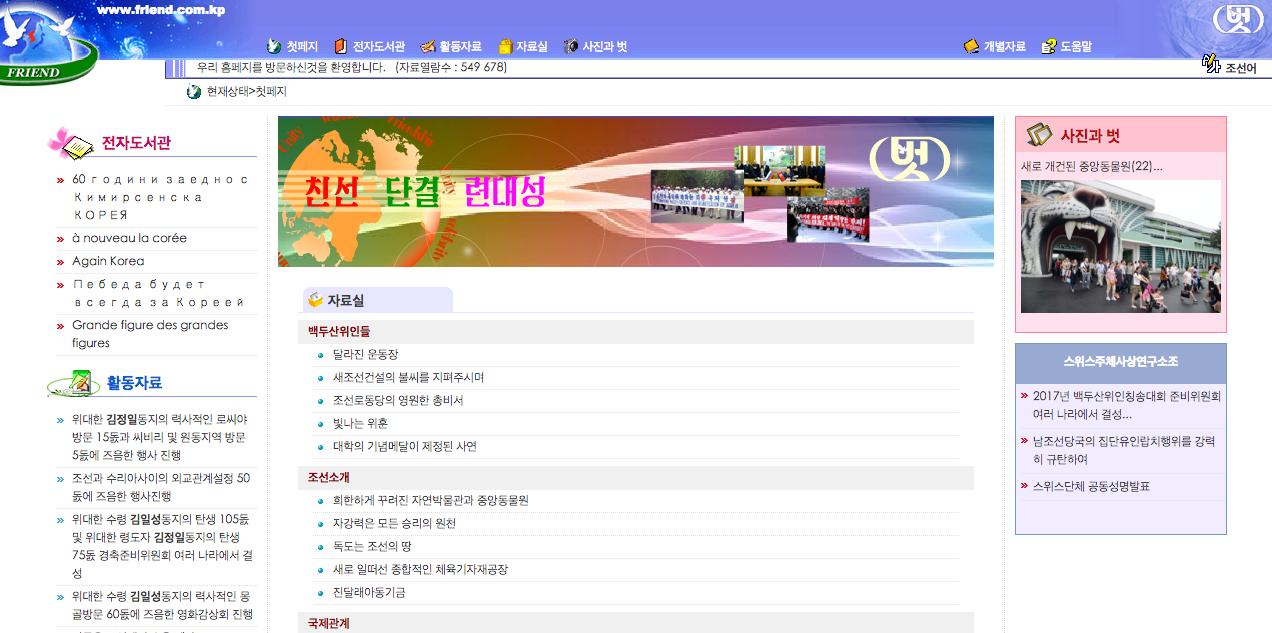Open the 국제관계 category heading

[x=329, y=623]
